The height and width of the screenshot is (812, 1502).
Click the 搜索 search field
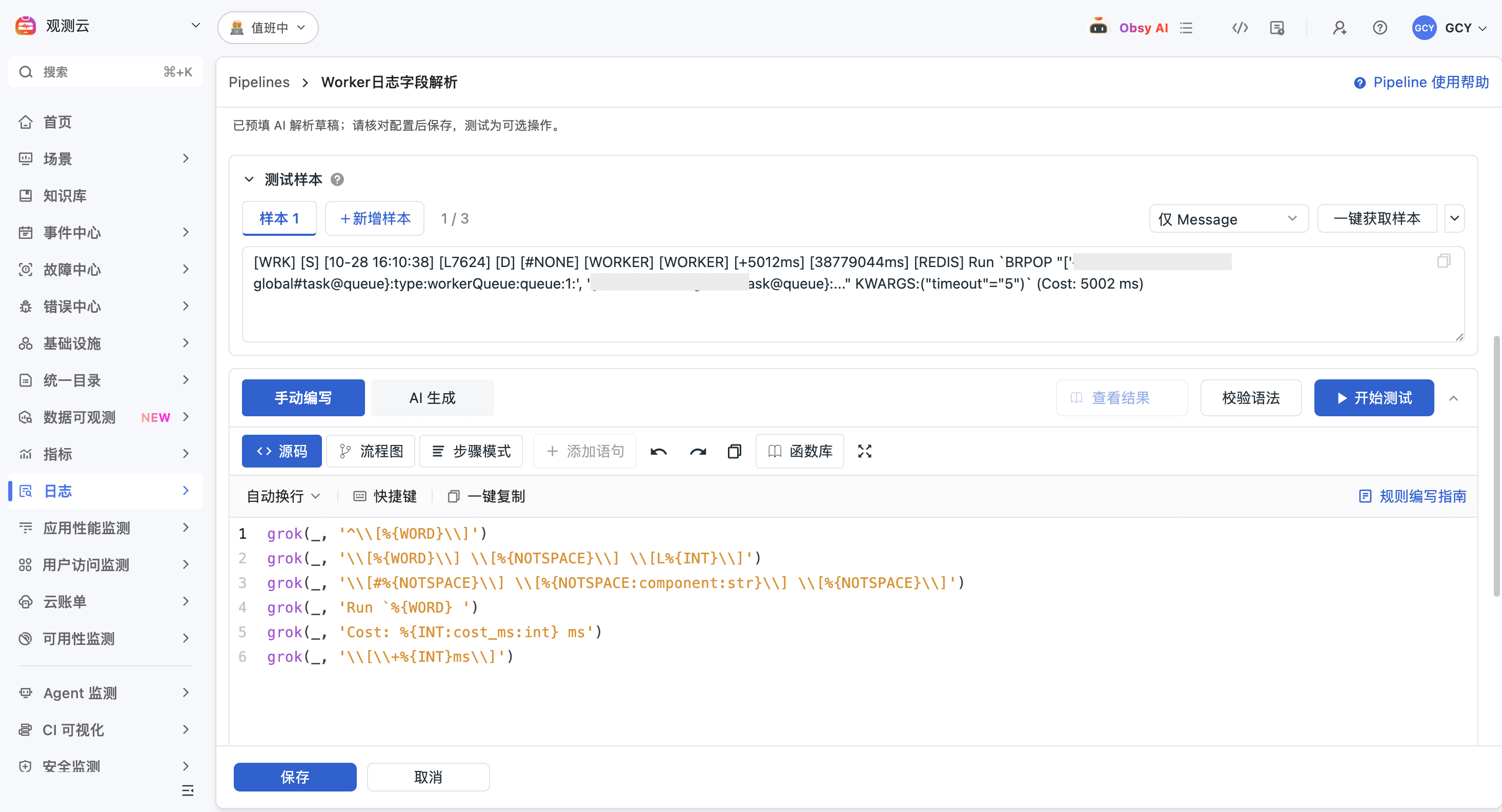tap(106, 72)
